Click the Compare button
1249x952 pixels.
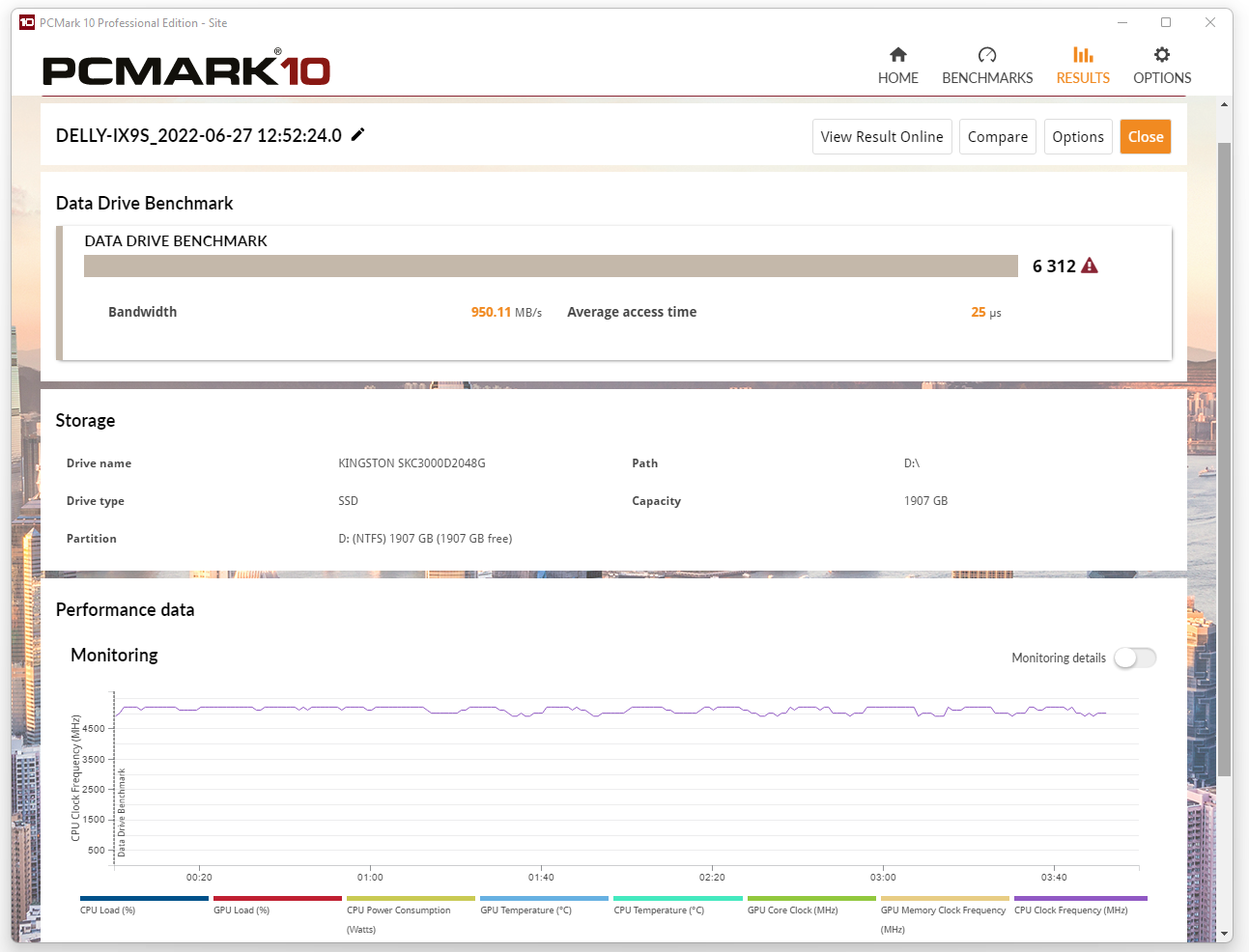click(x=998, y=137)
